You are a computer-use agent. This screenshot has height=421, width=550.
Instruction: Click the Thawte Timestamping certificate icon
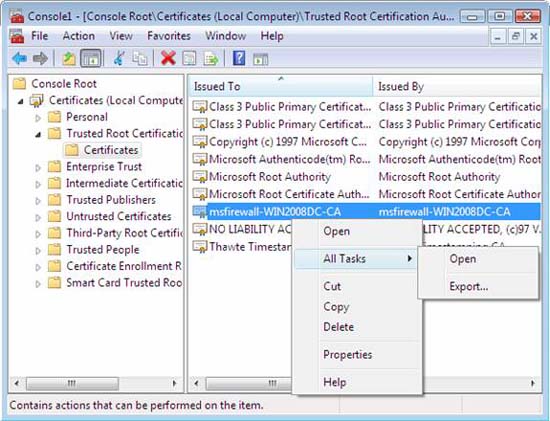pyautogui.click(x=200, y=247)
